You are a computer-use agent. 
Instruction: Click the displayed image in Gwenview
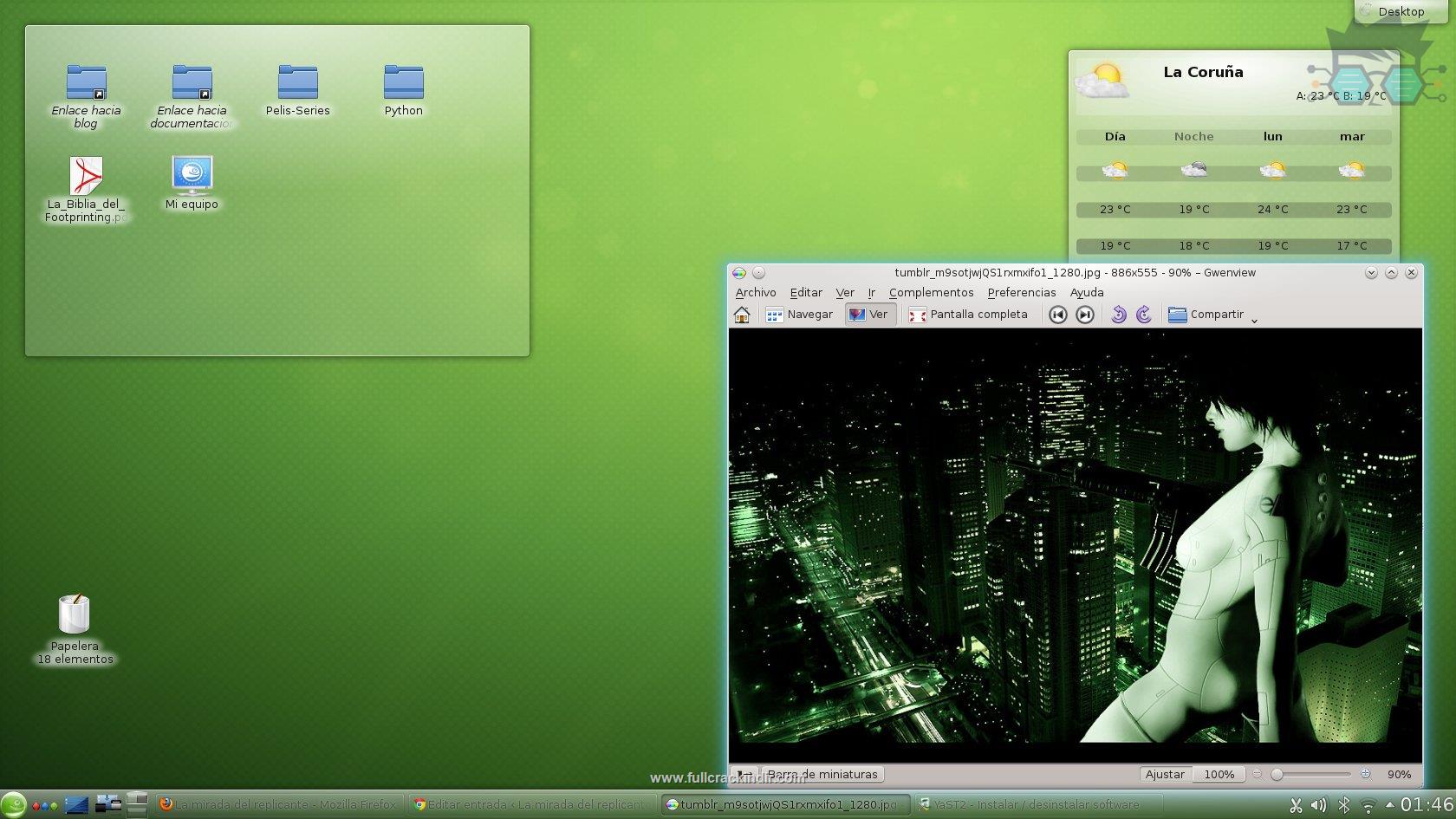(1076, 546)
